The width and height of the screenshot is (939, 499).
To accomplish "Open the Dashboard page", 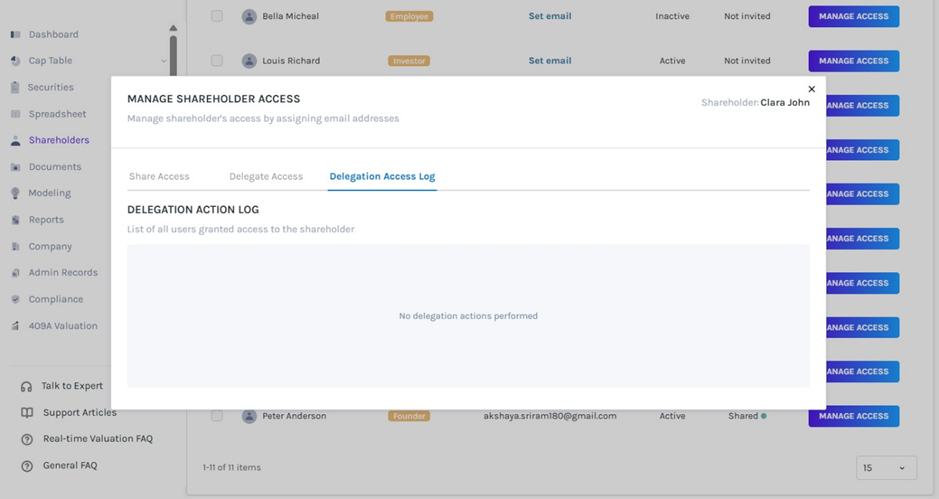I will [x=53, y=34].
